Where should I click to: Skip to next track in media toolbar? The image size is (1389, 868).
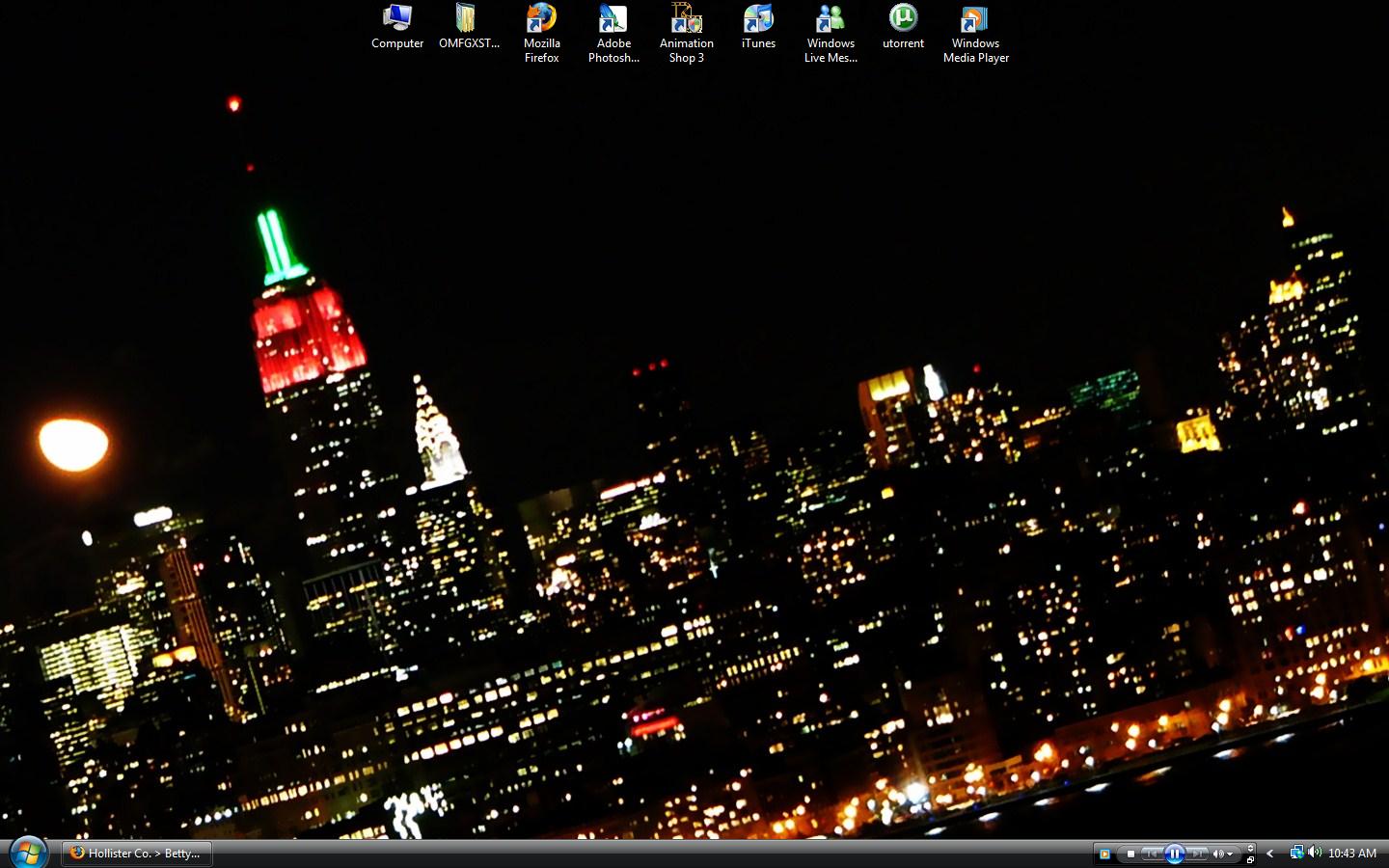[1196, 854]
